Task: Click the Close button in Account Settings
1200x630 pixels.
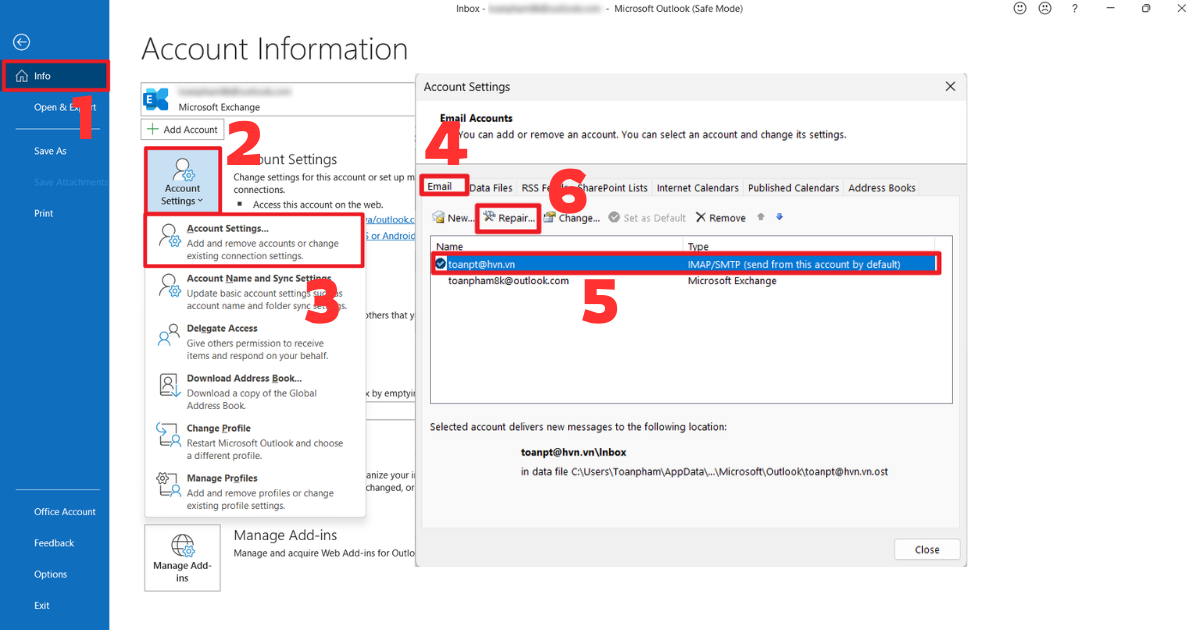Action: [927, 550]
